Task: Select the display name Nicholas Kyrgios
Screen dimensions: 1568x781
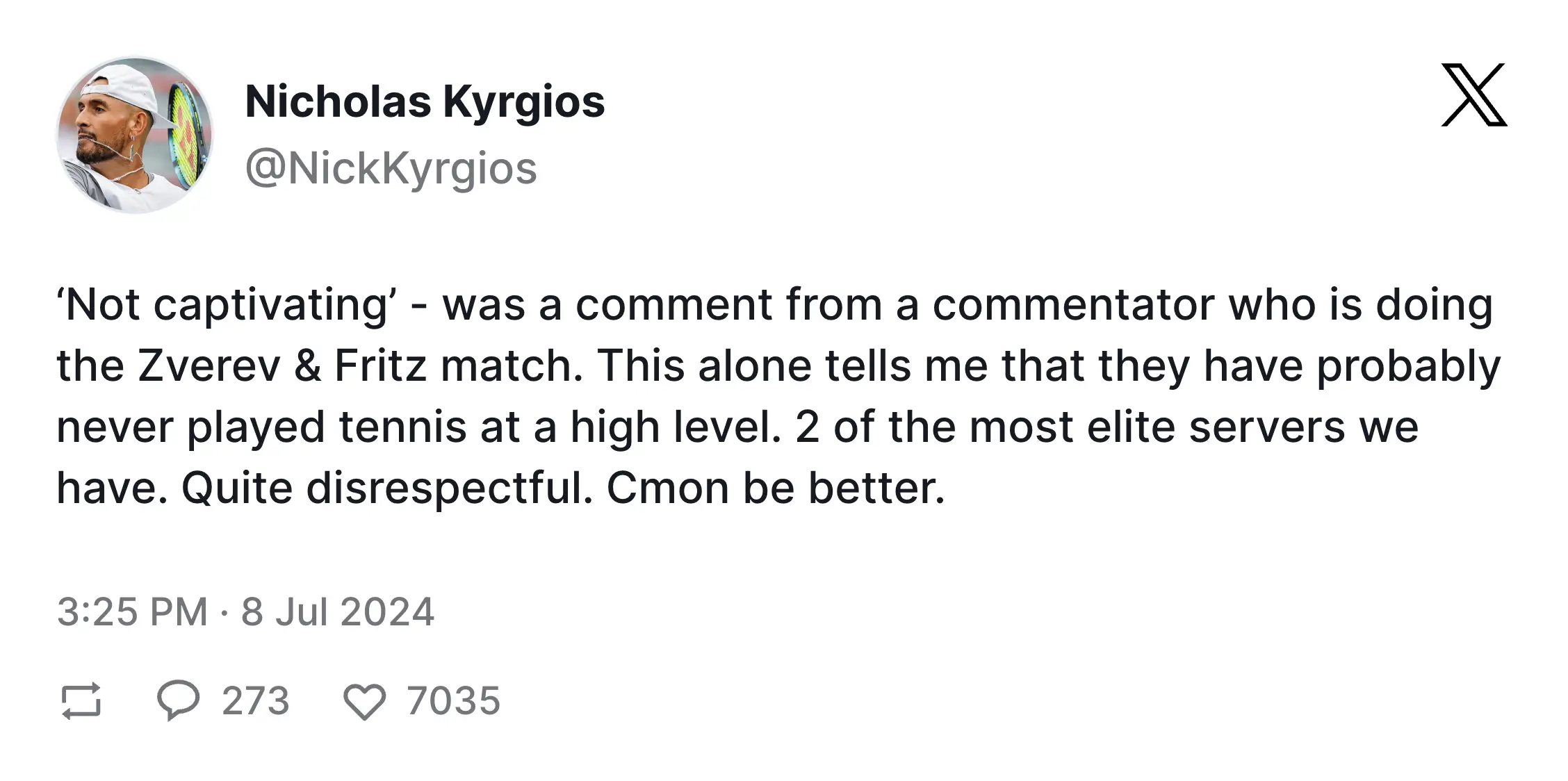Action: (425, 102)
